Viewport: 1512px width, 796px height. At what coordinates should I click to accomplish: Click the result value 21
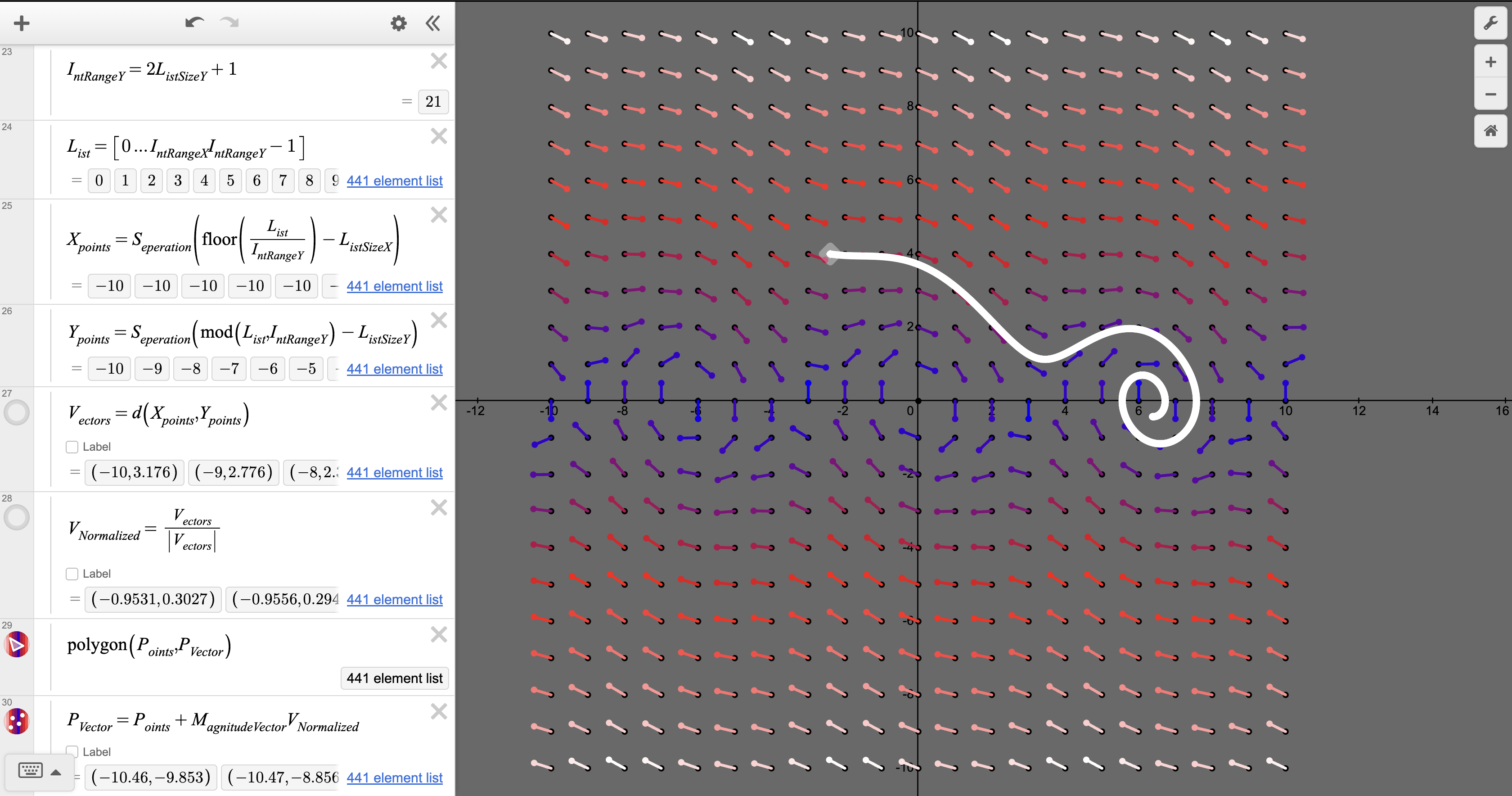pos(433,102)
